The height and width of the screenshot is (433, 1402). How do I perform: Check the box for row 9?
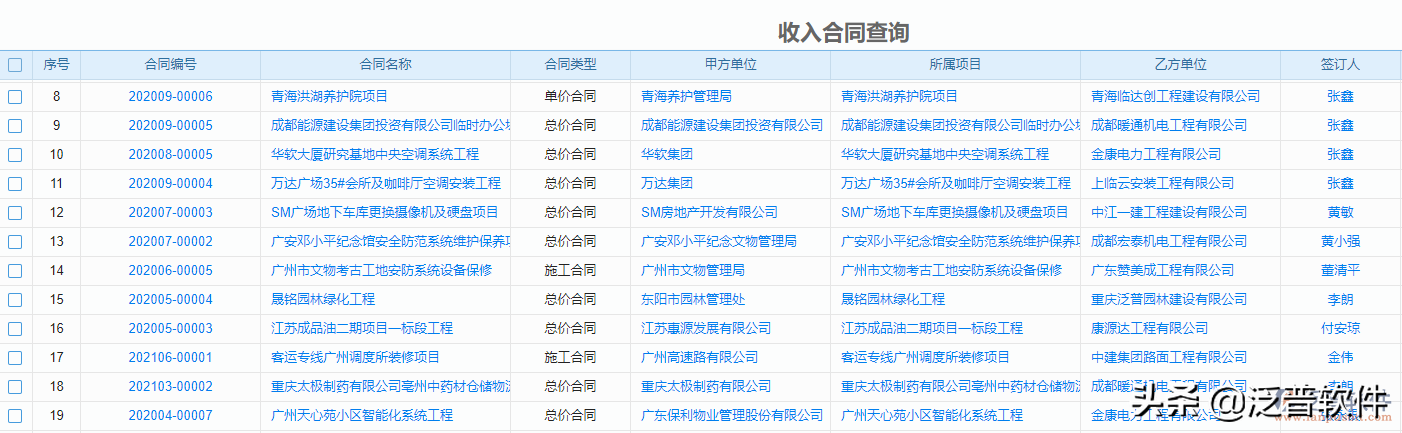click(15, 126)
